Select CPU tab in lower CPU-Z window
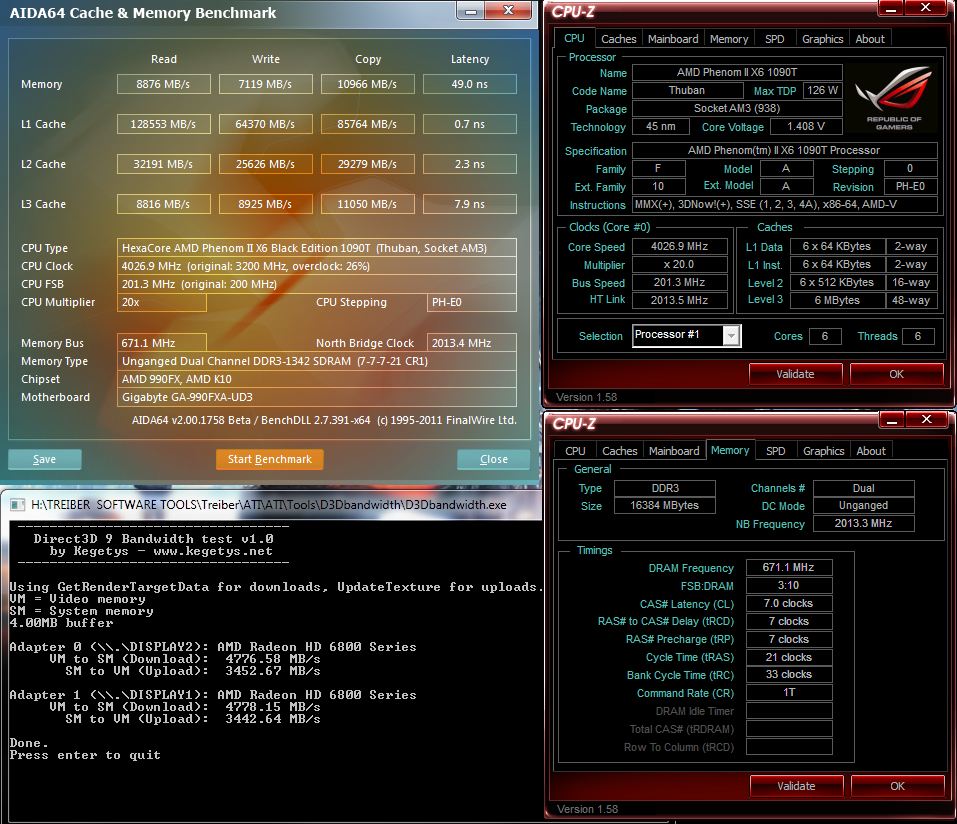The image size is (957, 824). [x=575, y=451]
